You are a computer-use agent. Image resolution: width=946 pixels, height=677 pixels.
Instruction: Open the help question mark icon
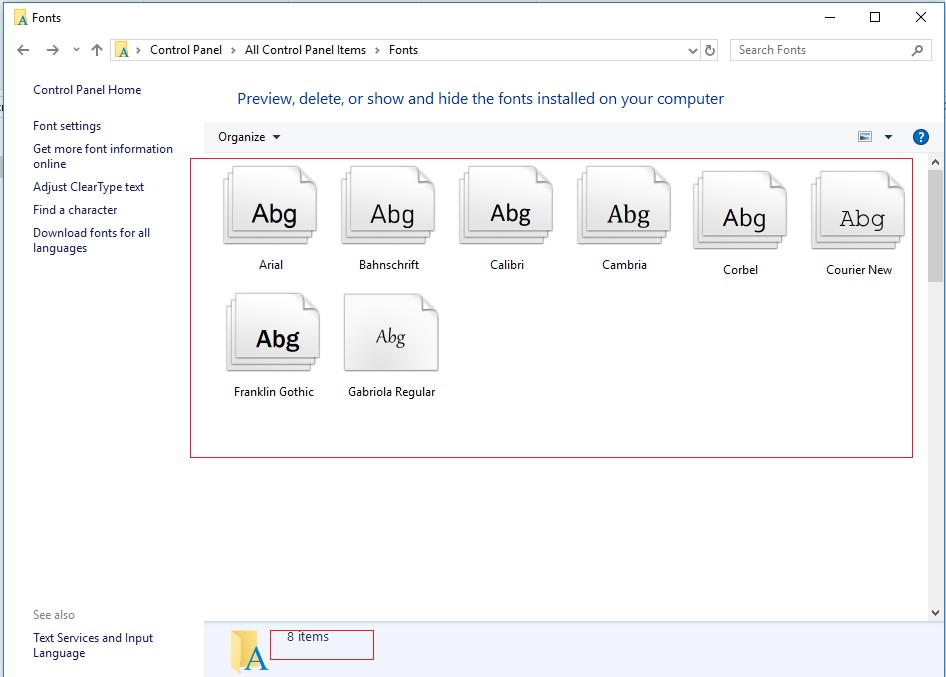pyautogui.click(x=921, y=137)
